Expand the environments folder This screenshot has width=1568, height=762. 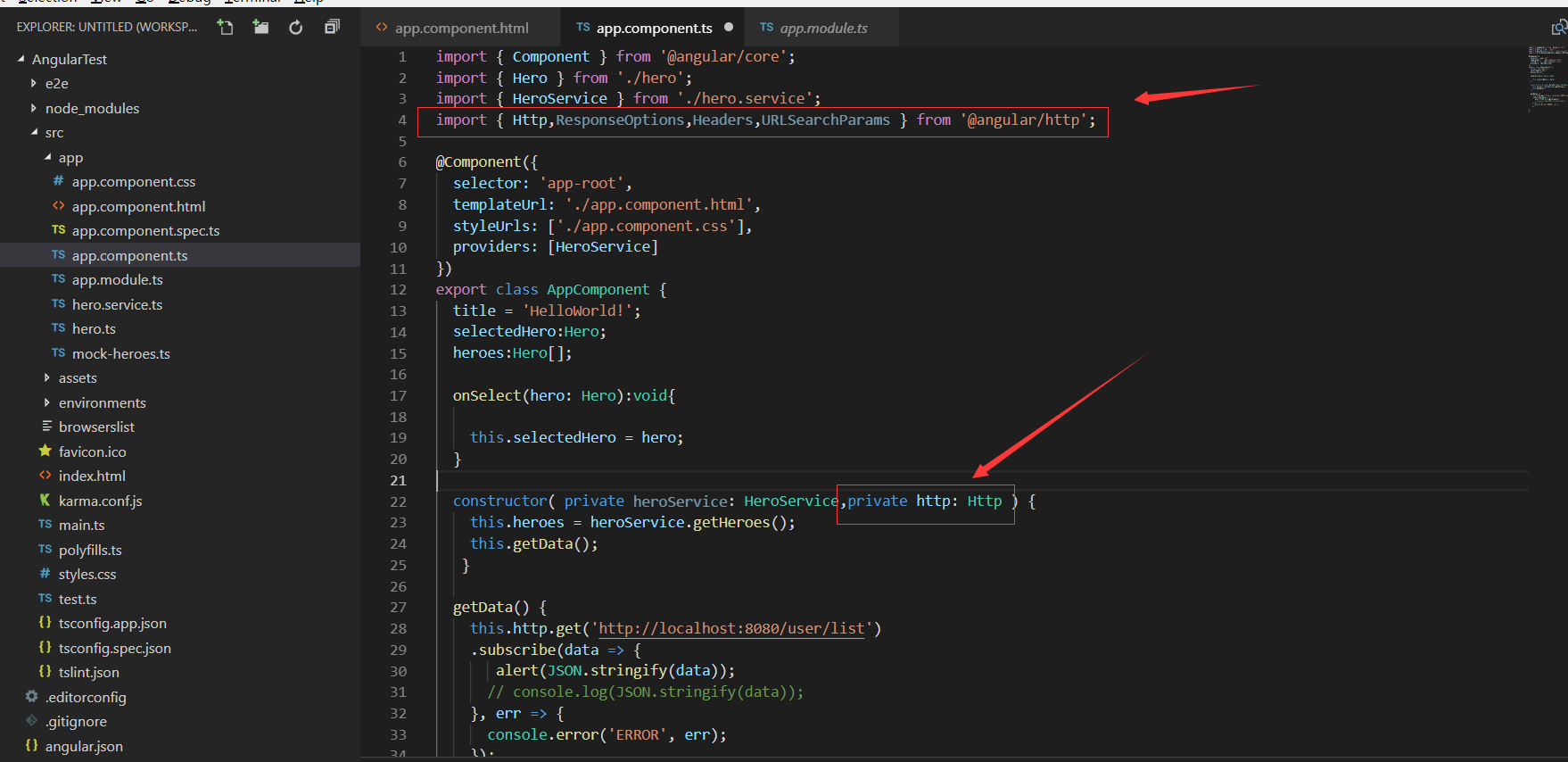point(47,402)
